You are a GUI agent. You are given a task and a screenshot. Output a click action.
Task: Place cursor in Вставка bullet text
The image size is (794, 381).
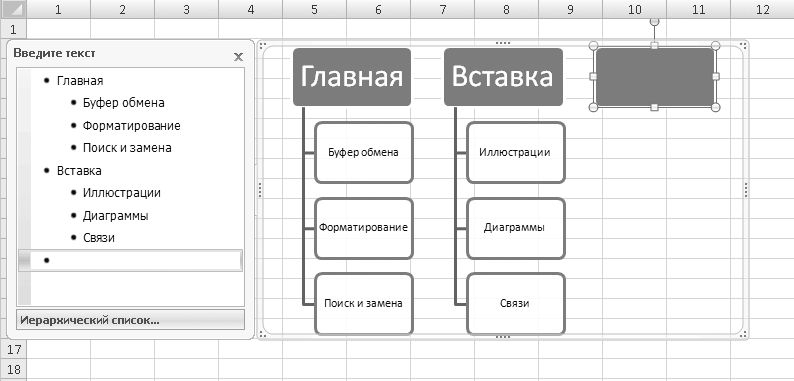click(79, 171)
